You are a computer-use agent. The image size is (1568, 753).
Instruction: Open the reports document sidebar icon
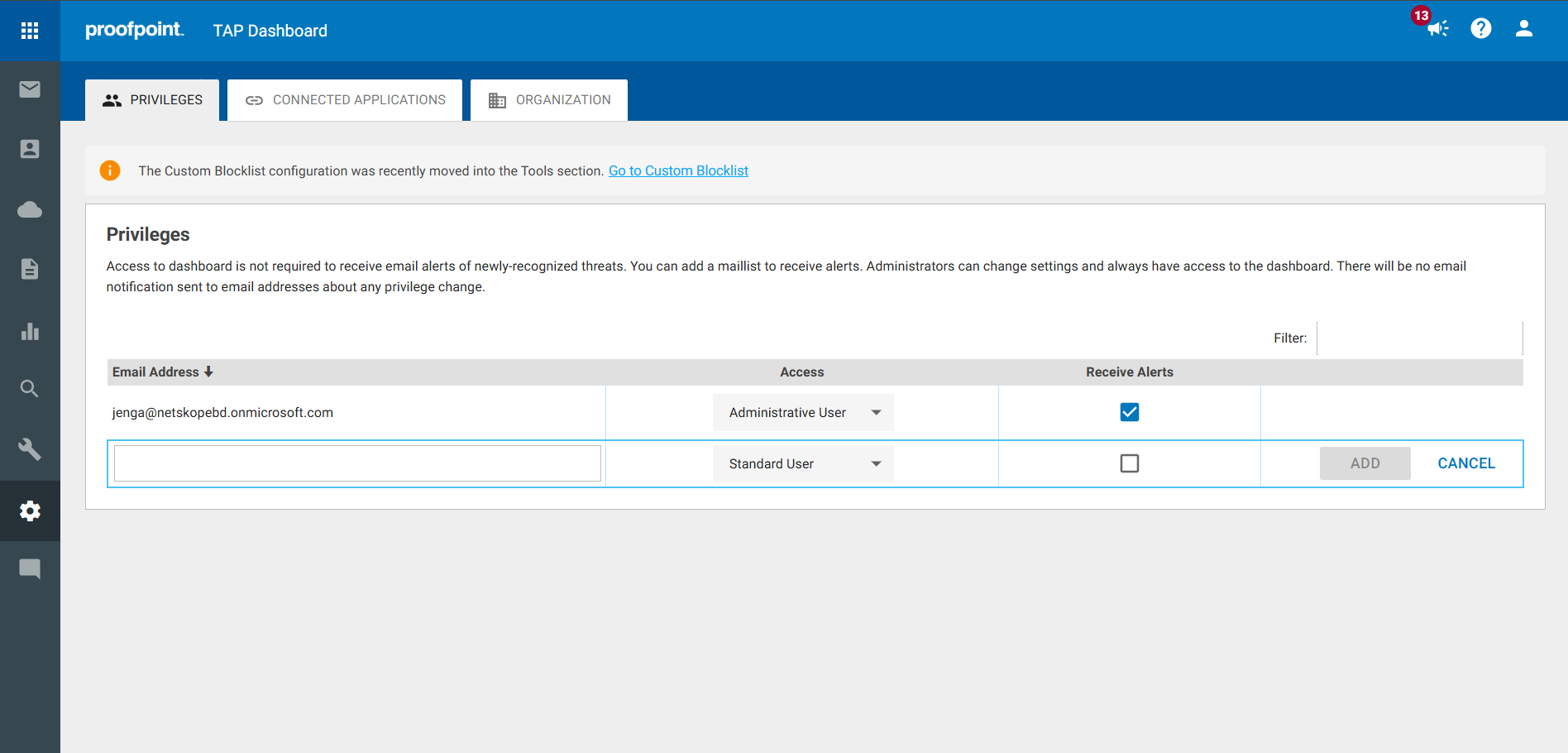click(30, 269)
